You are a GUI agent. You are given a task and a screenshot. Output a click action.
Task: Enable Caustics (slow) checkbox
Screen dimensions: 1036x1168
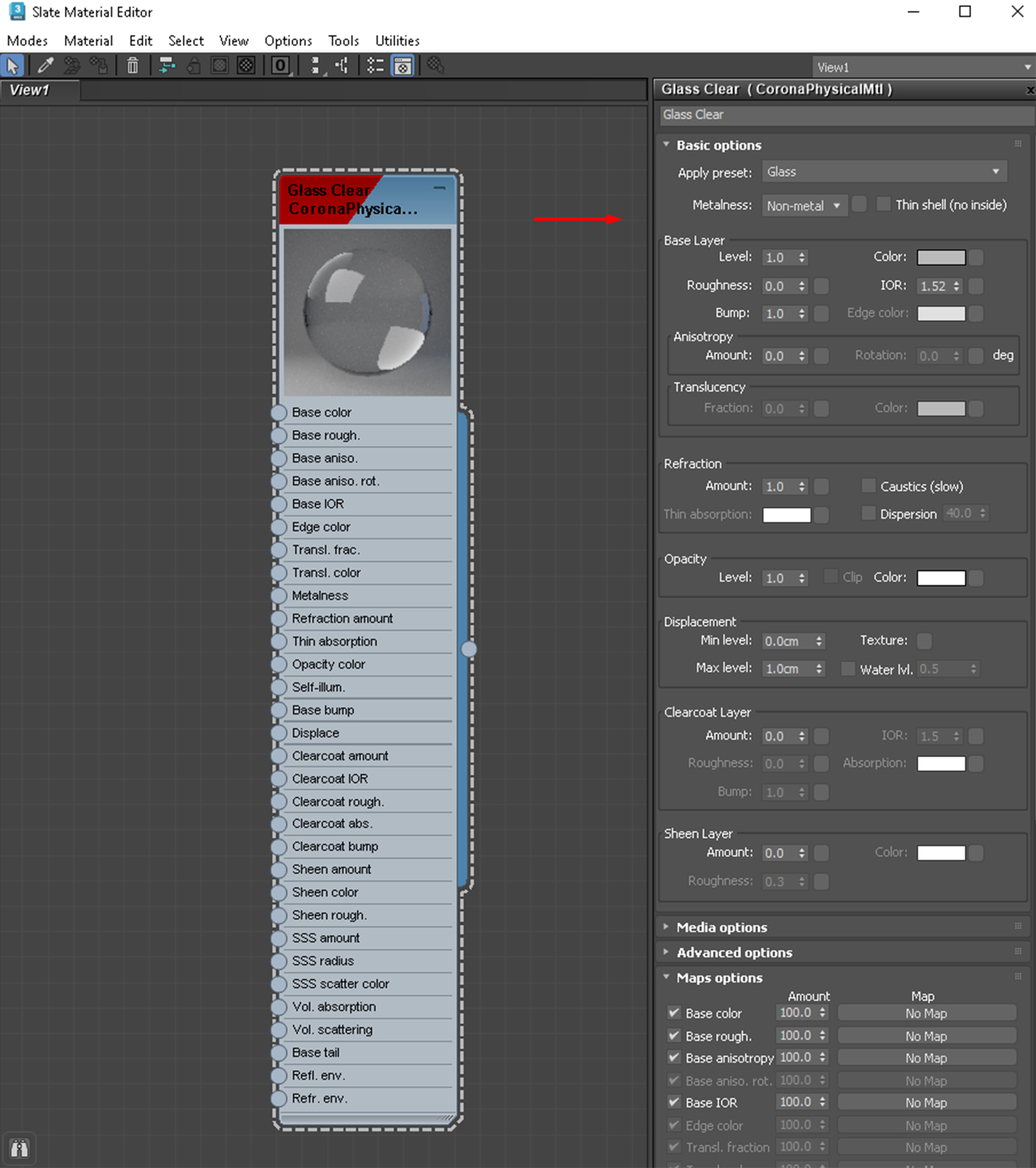[868, 486]
